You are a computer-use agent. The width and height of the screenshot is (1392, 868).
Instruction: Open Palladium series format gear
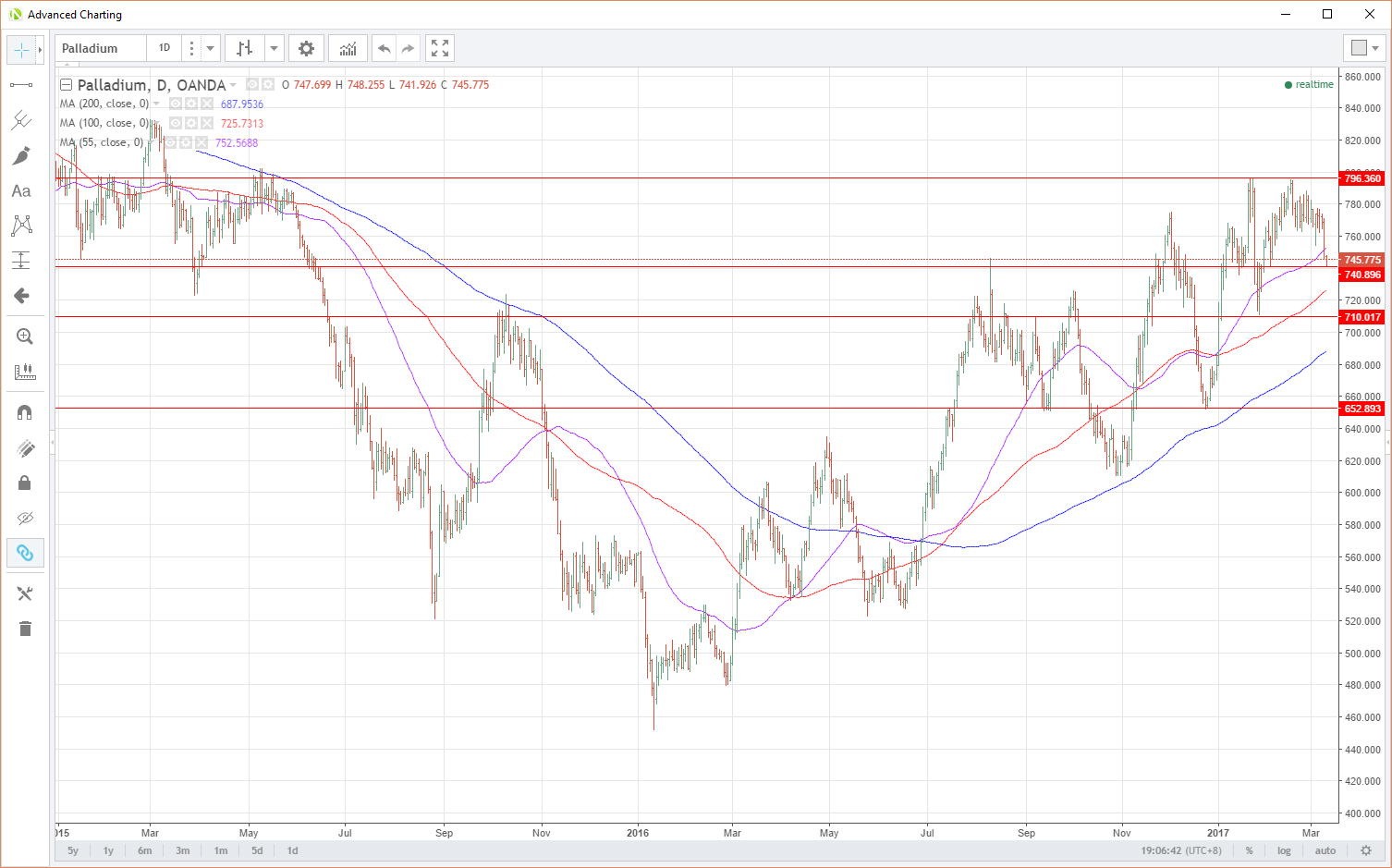click(x=268, y=84)
